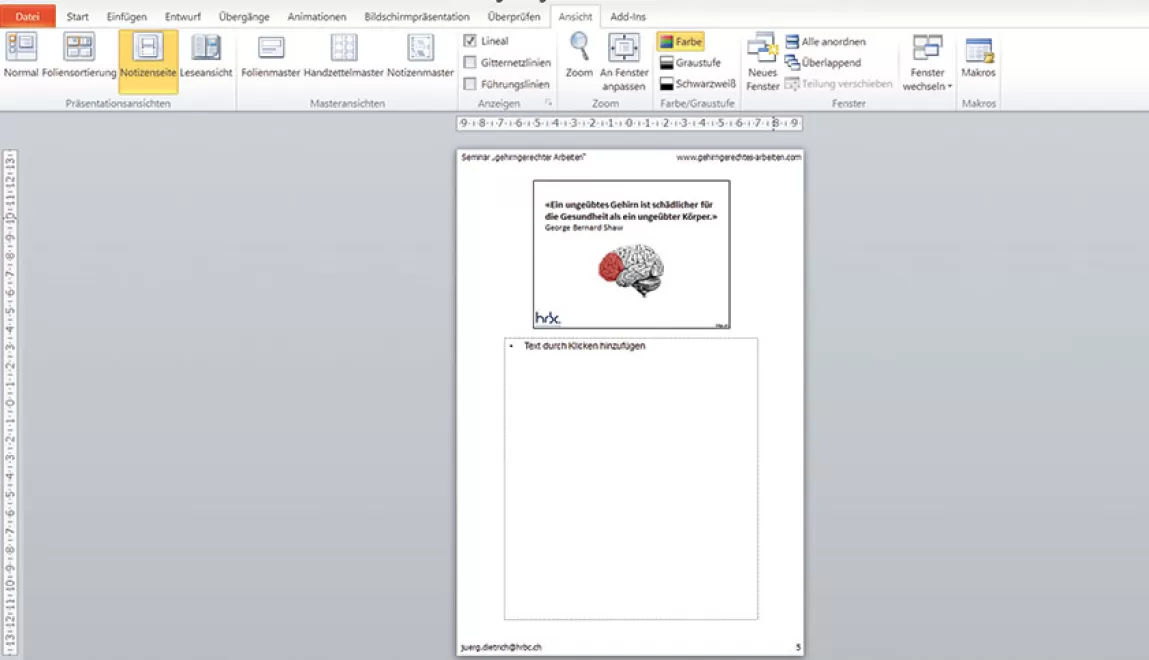Select Graustufe color mode
The height and width of the screenshot is (660, 1149).
(x=689, y=63)
